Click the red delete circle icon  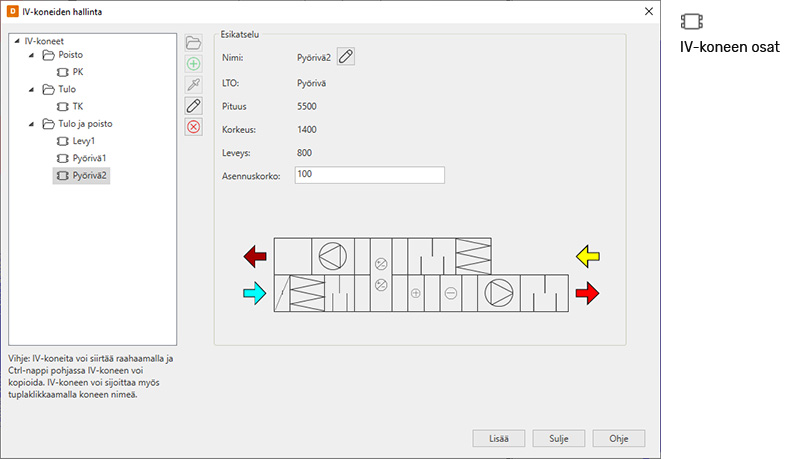pos(193,127)
